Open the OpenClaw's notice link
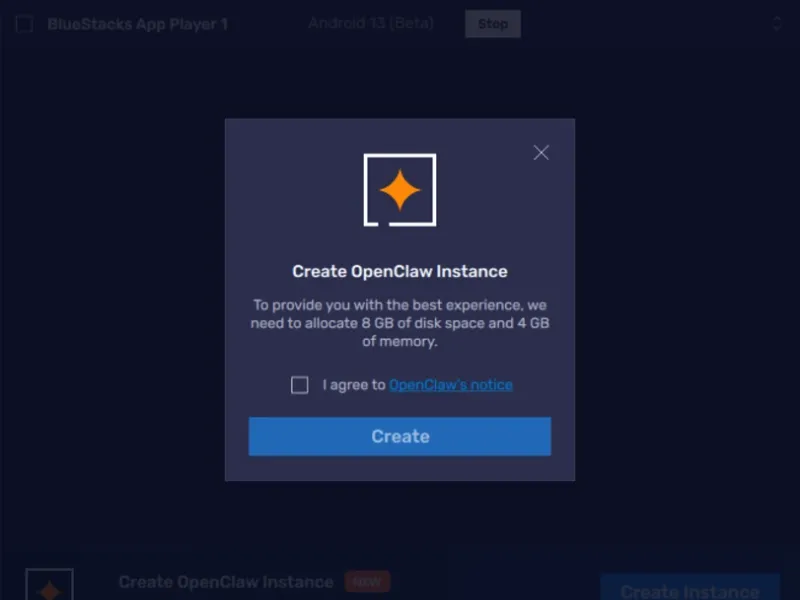This screenshot has width=800, height=600. click(451, 385)
